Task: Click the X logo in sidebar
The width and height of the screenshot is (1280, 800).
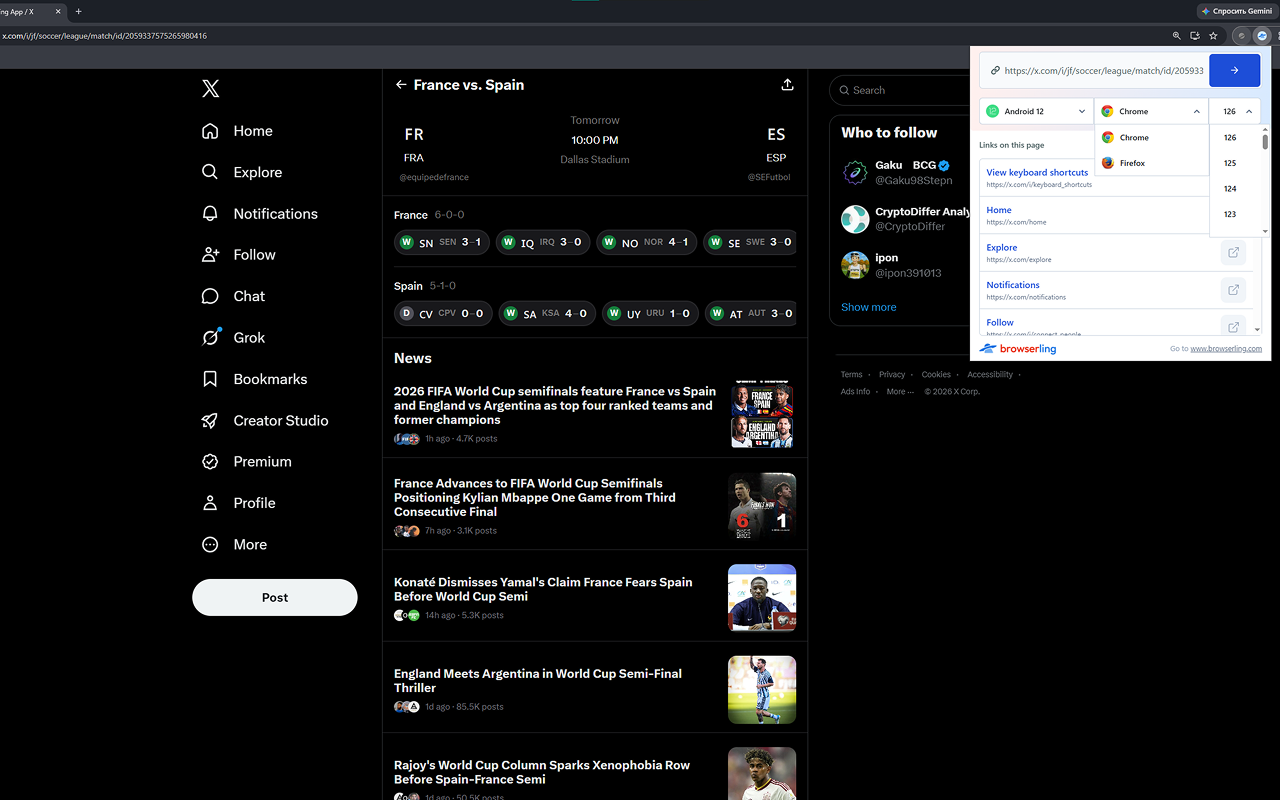Action: click(x=210, y=89)
